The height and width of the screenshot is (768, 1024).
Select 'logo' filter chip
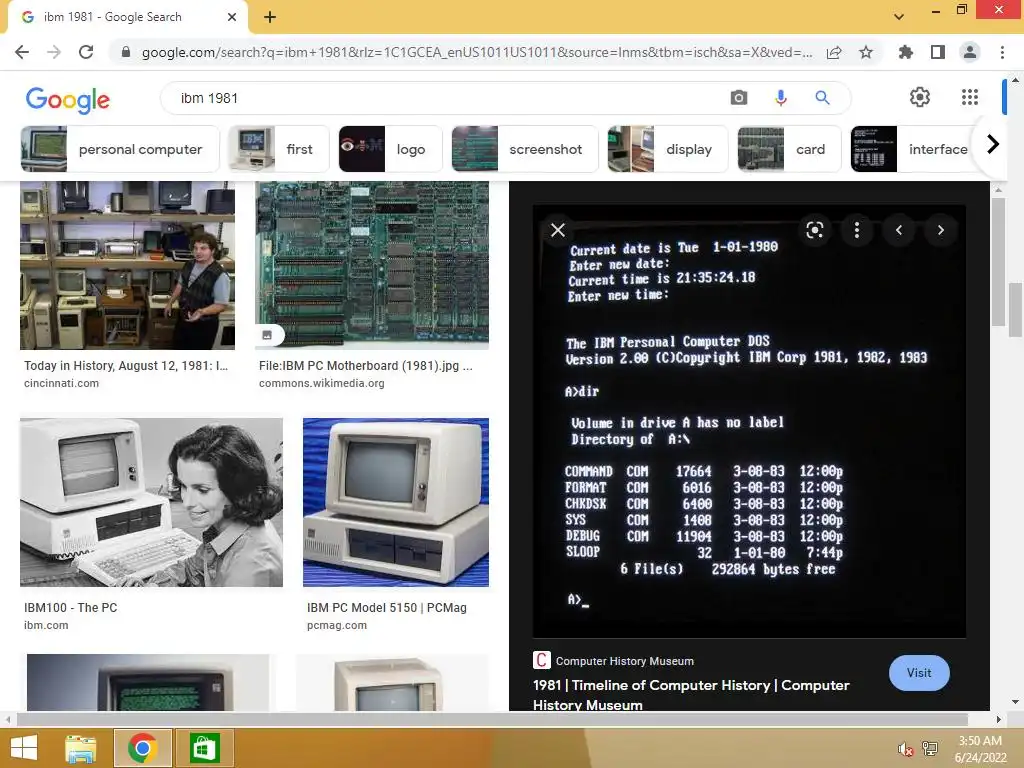[390, 149]
